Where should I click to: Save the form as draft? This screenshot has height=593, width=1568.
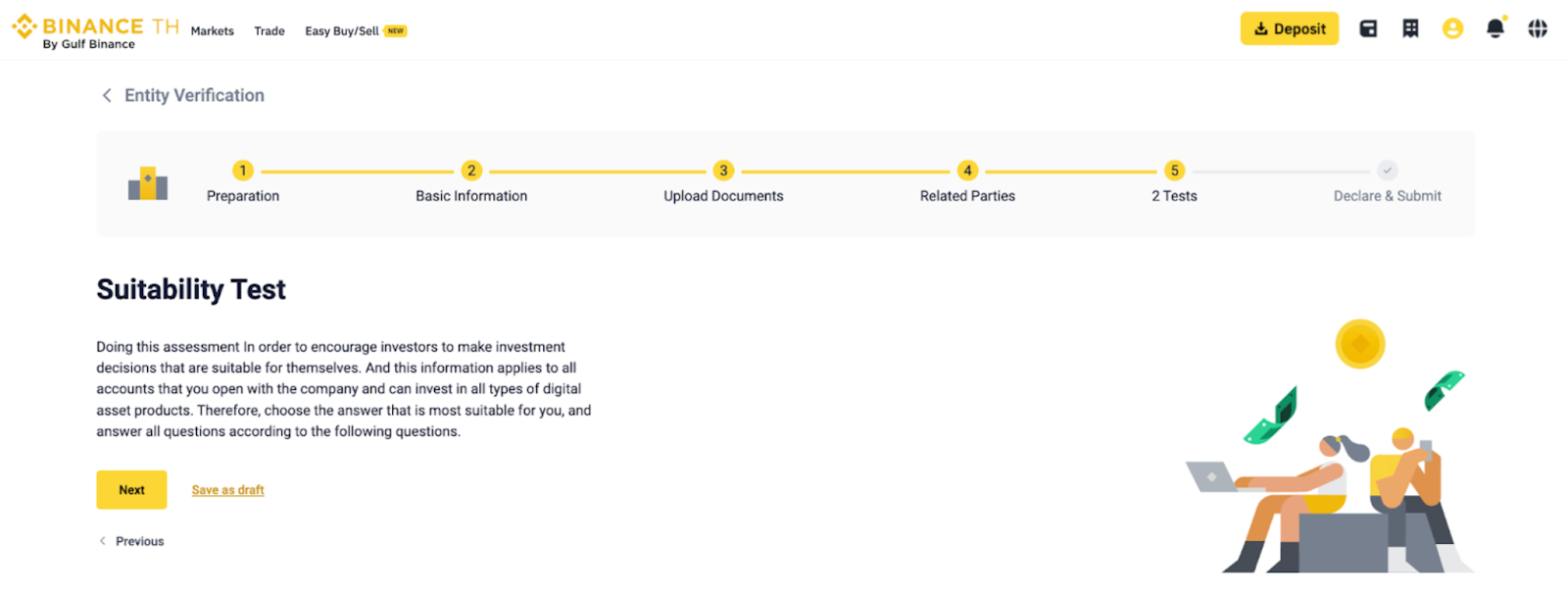coord(227,490)
